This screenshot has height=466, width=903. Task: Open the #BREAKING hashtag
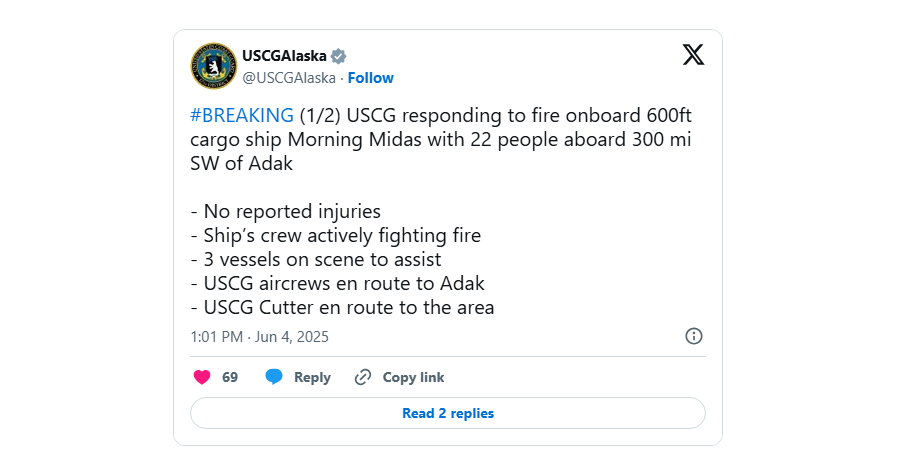242,115
